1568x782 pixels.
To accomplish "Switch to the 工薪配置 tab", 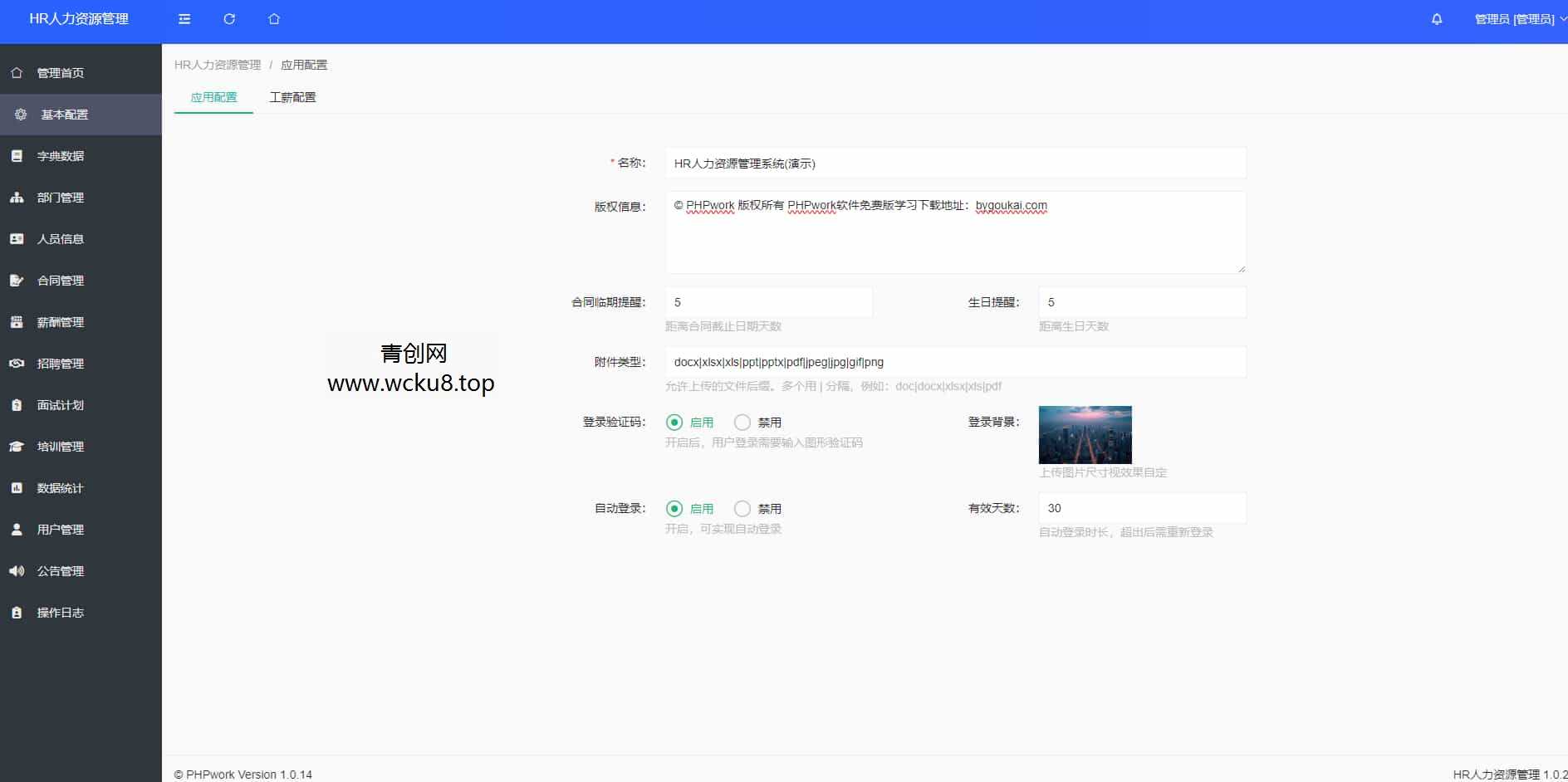I will [x=293, y=97].
